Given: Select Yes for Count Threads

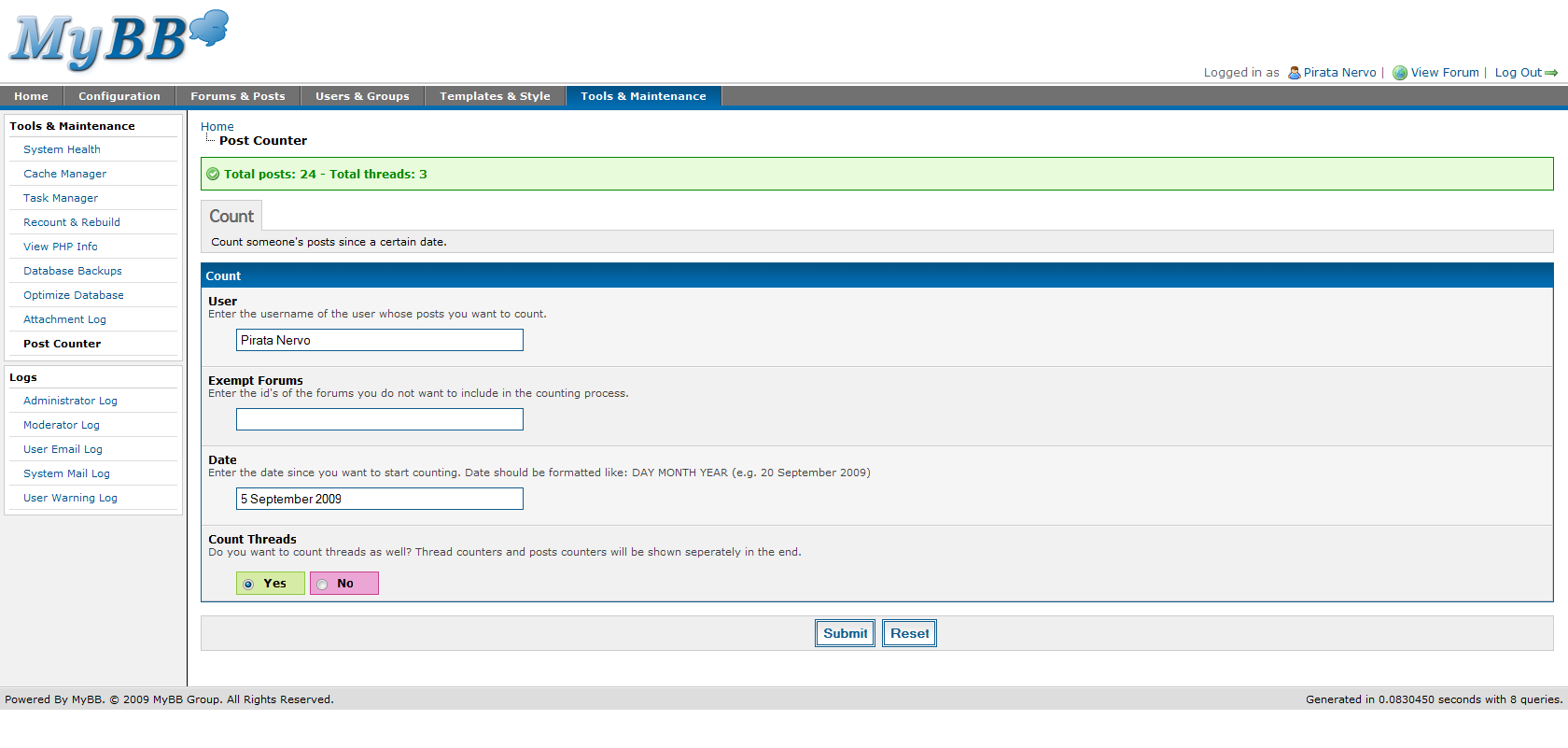Looking at the screenshot, I should click(248, 584).
